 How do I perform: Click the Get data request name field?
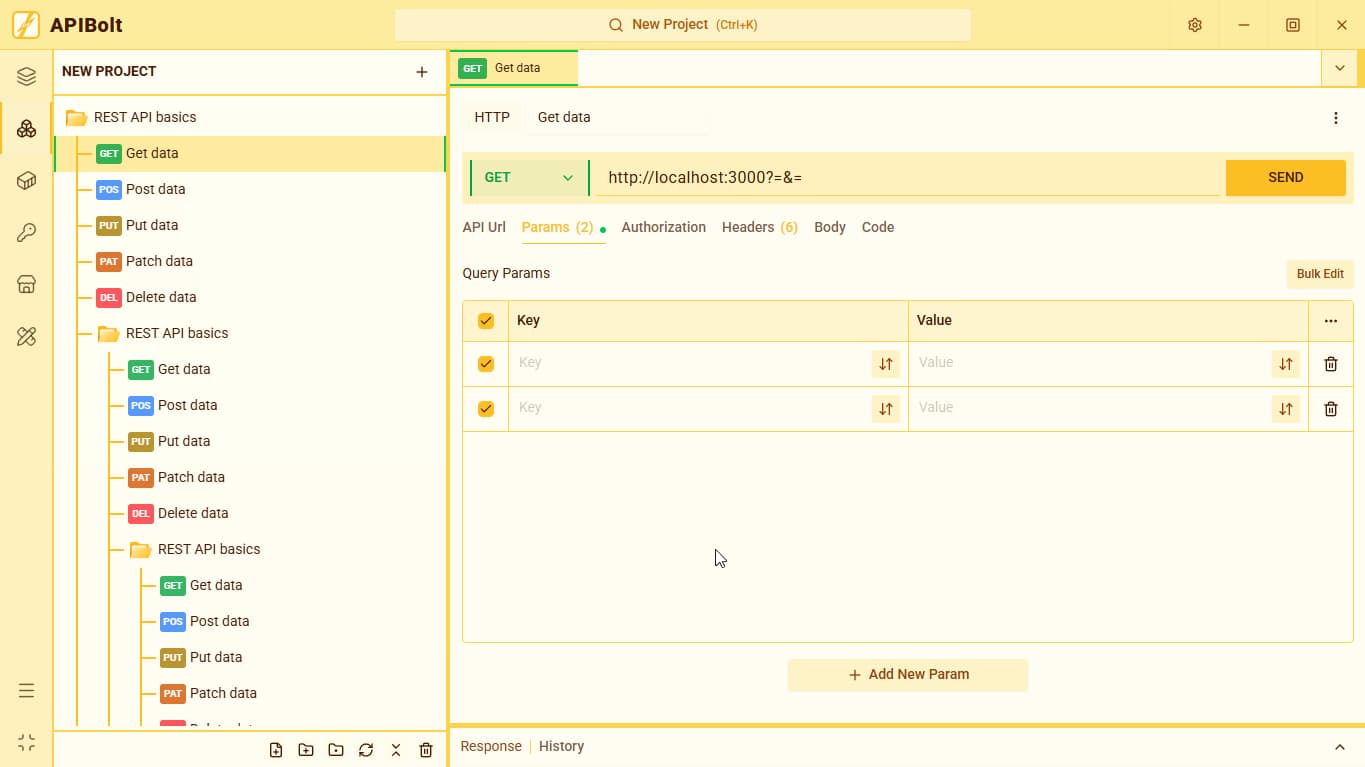618,117
